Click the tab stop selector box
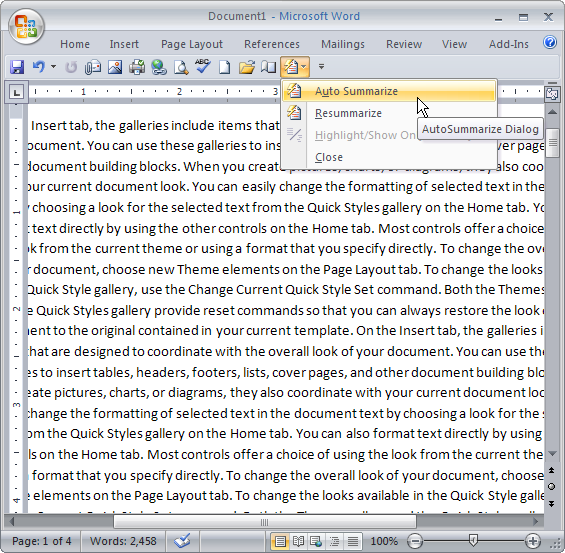 (x=16, y=92)
